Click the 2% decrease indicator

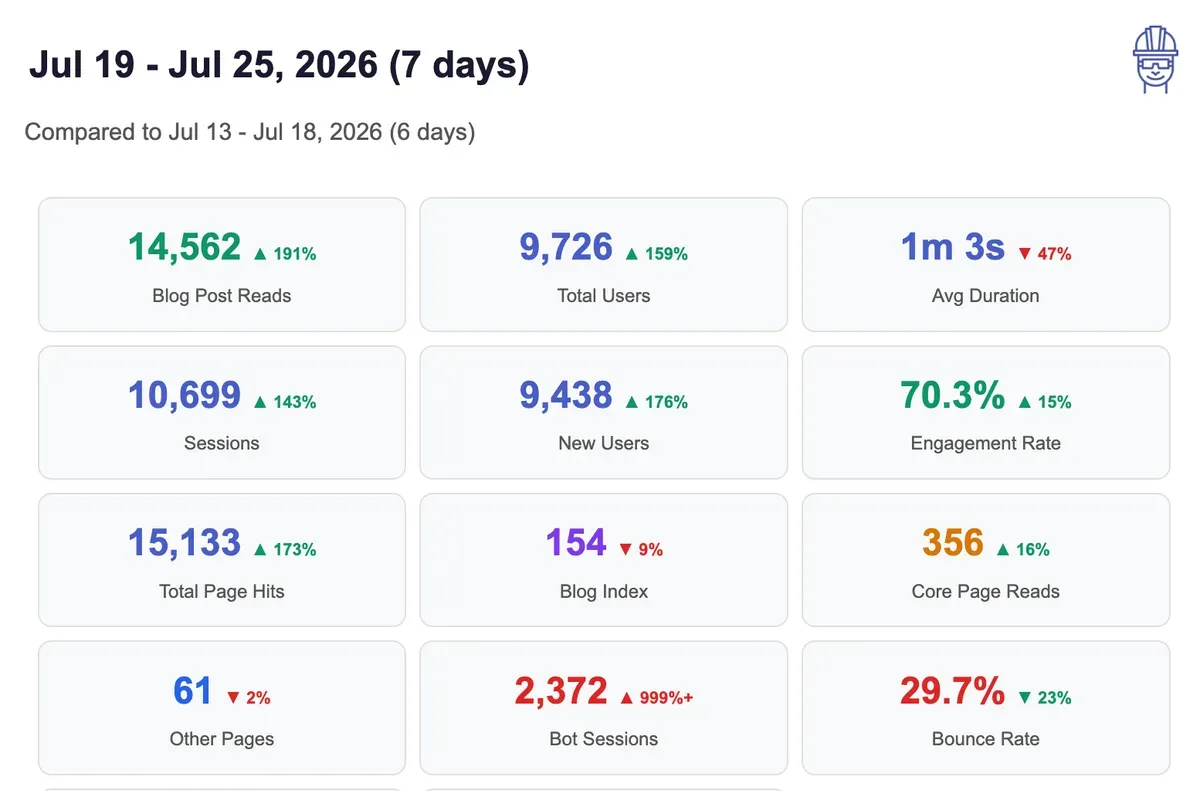click(x=248, y=698)
